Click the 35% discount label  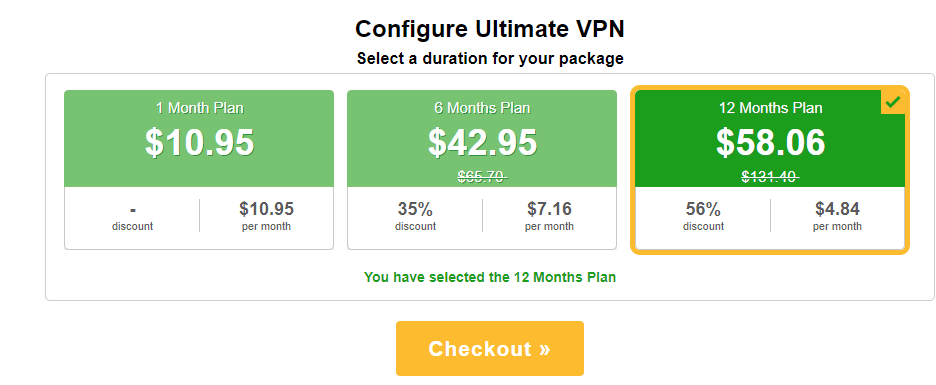[x=415, y=215]
